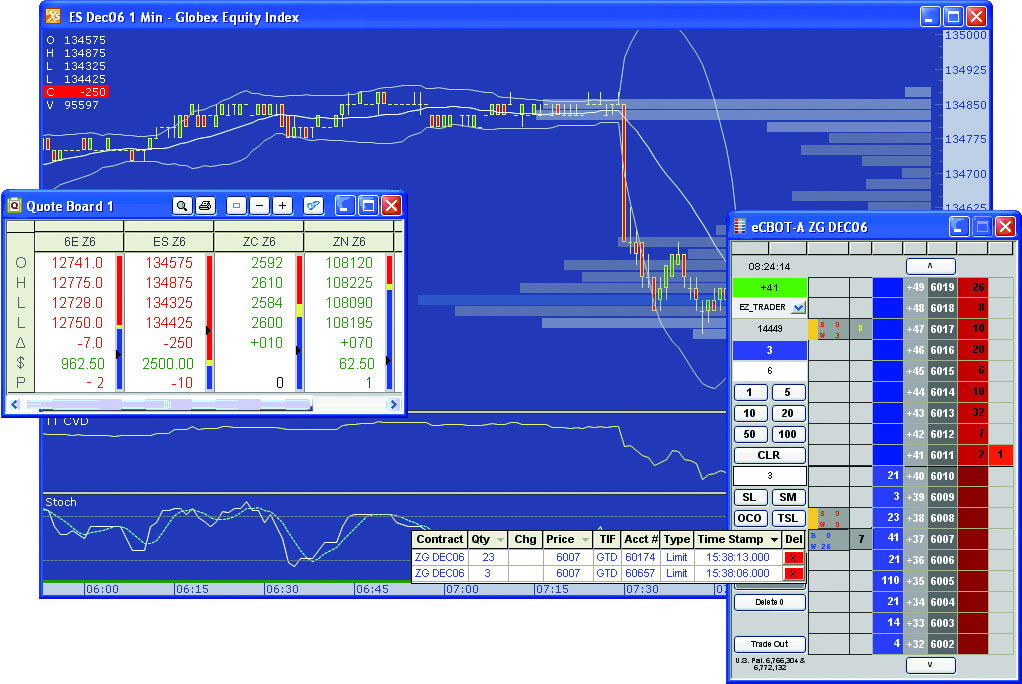Open the EZ_TRADER account dropdown

point(798,307)
